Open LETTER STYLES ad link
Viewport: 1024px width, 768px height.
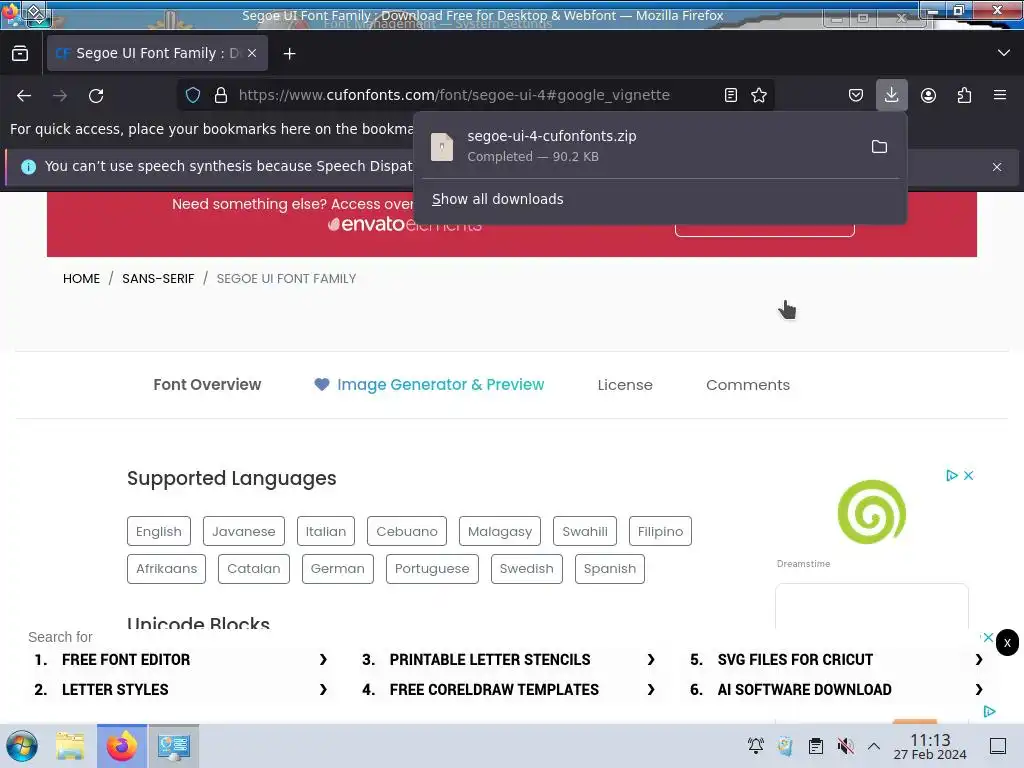click(181, 690)
